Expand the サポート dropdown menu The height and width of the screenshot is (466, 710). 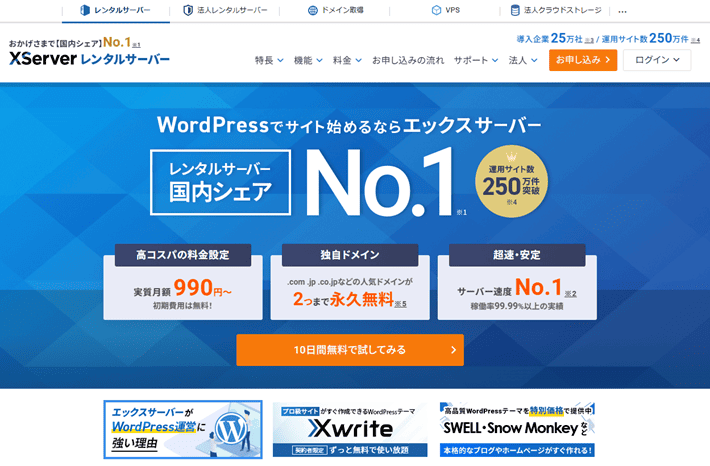coord(476,60)
